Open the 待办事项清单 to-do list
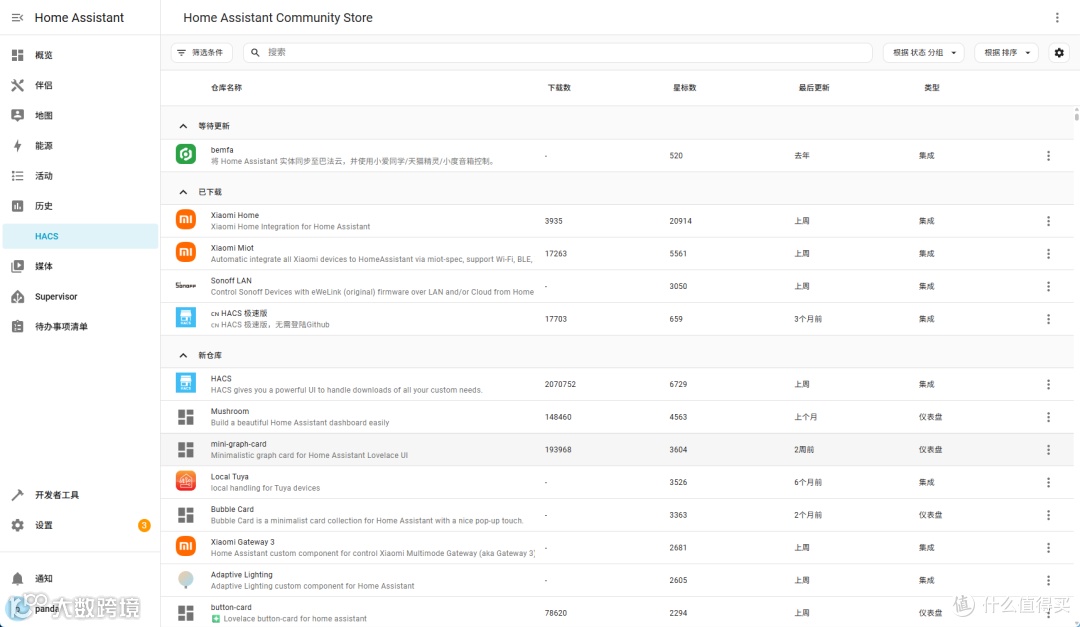Screen dimensions: 1080x627 pyautogui.click(x=80, y=327)
